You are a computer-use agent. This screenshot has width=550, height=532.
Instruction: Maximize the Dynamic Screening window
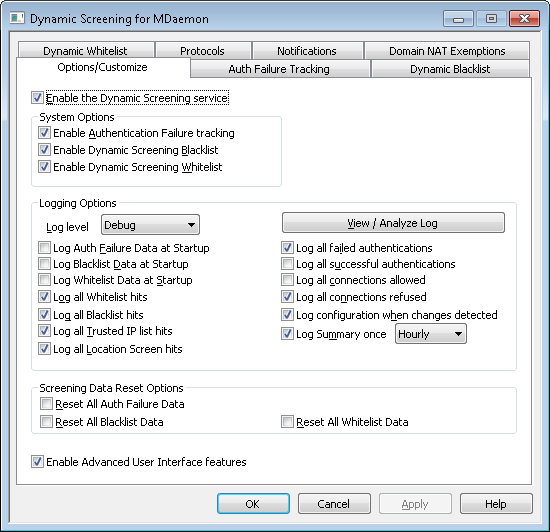coord(491,19)
